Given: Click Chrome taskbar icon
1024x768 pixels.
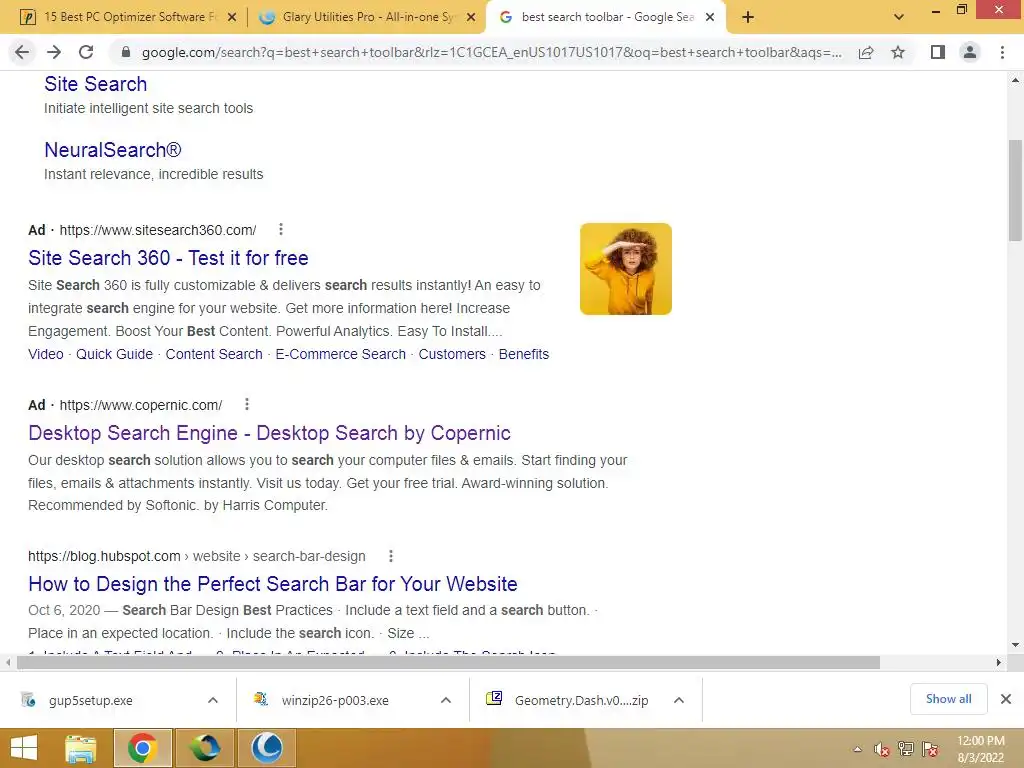Looking at the screenshot, I should tap(142, 748).
